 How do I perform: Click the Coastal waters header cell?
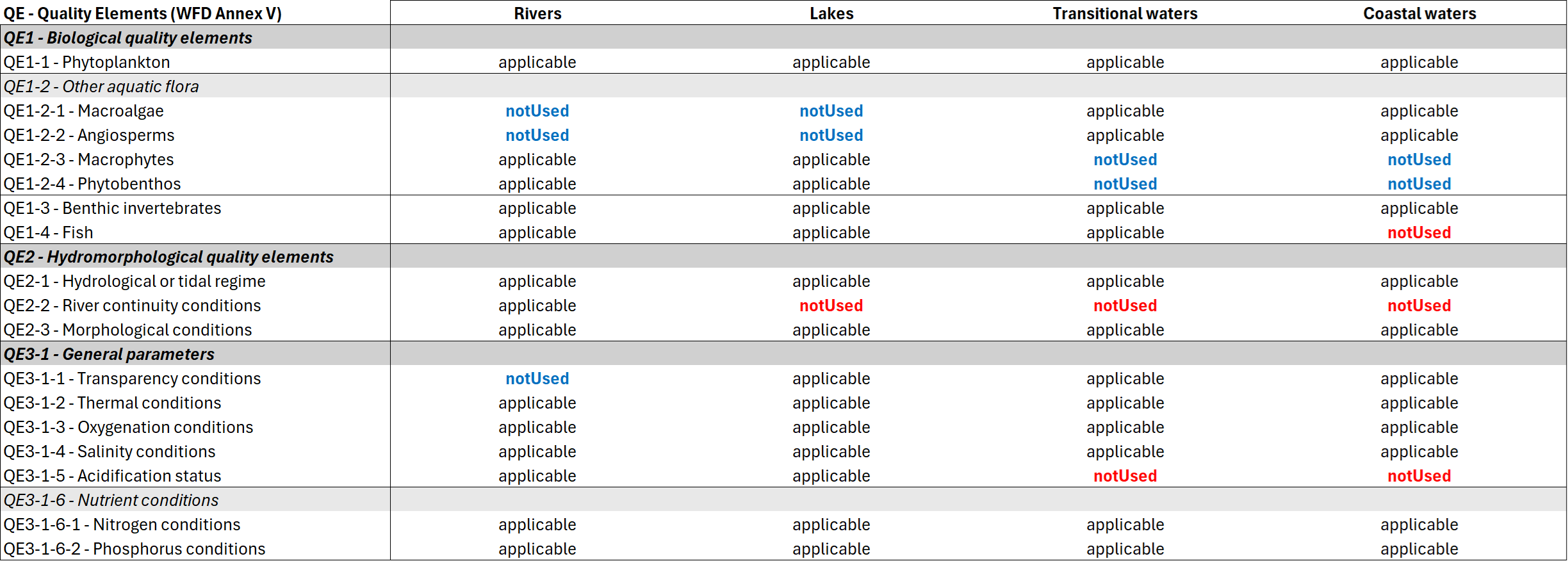point(1419,13)
